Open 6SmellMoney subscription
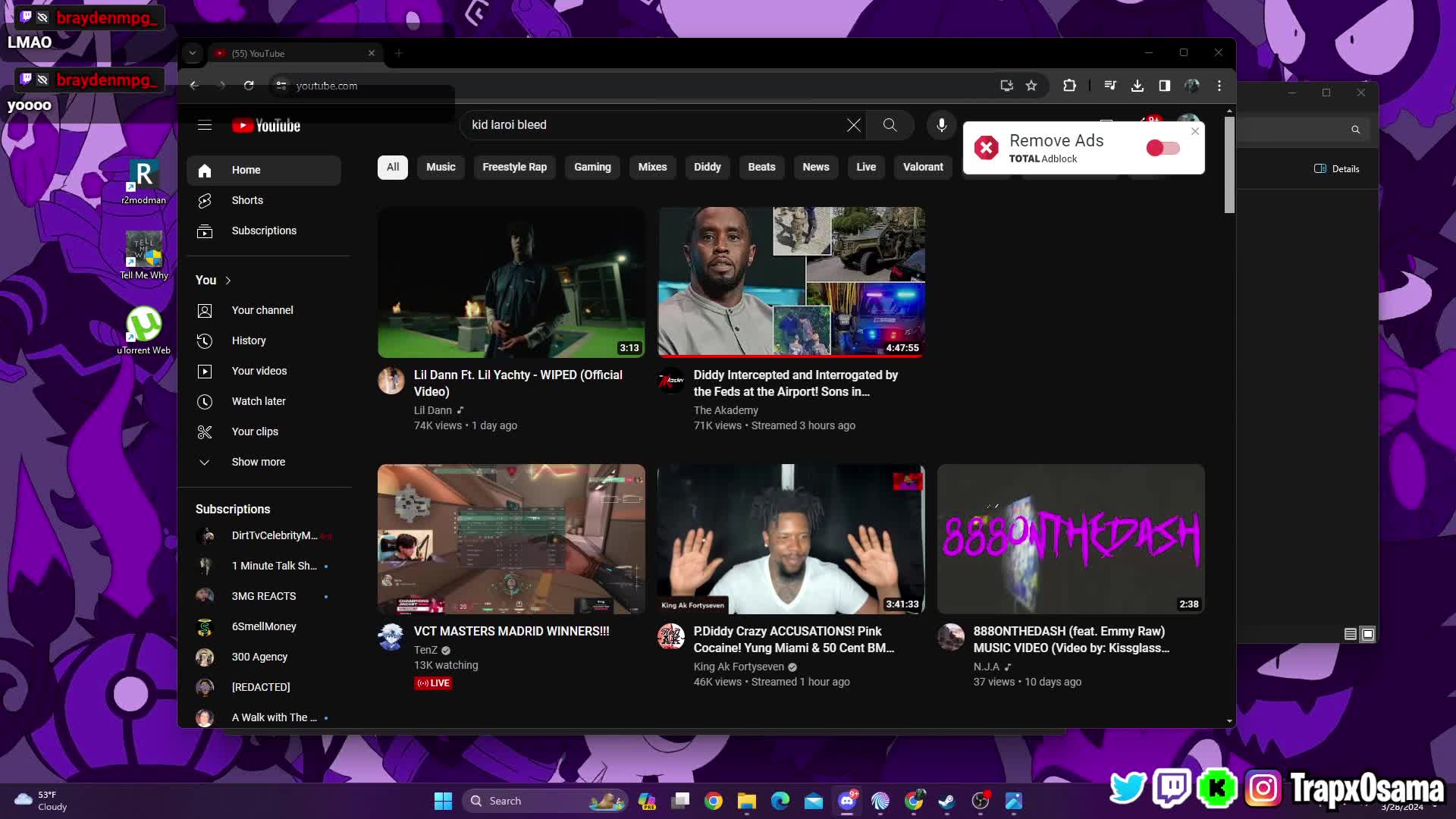Viewport: 1456px width, 819px height. tap(264, 627)
